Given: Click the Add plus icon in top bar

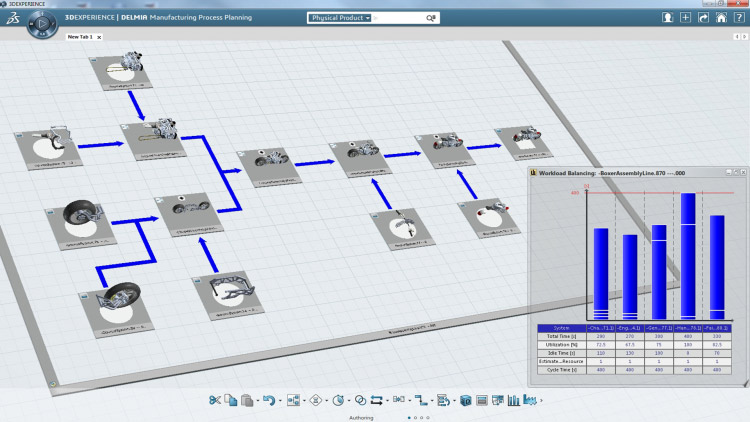Looking at the screenshot, I should [685, 18].
